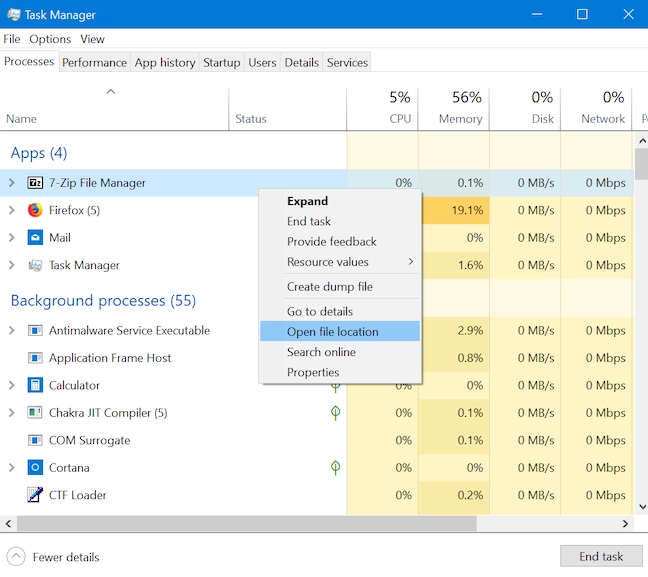648x577 pixels.
Task: Expand the Antimalware Service Executable group
Action: (12, 330)
